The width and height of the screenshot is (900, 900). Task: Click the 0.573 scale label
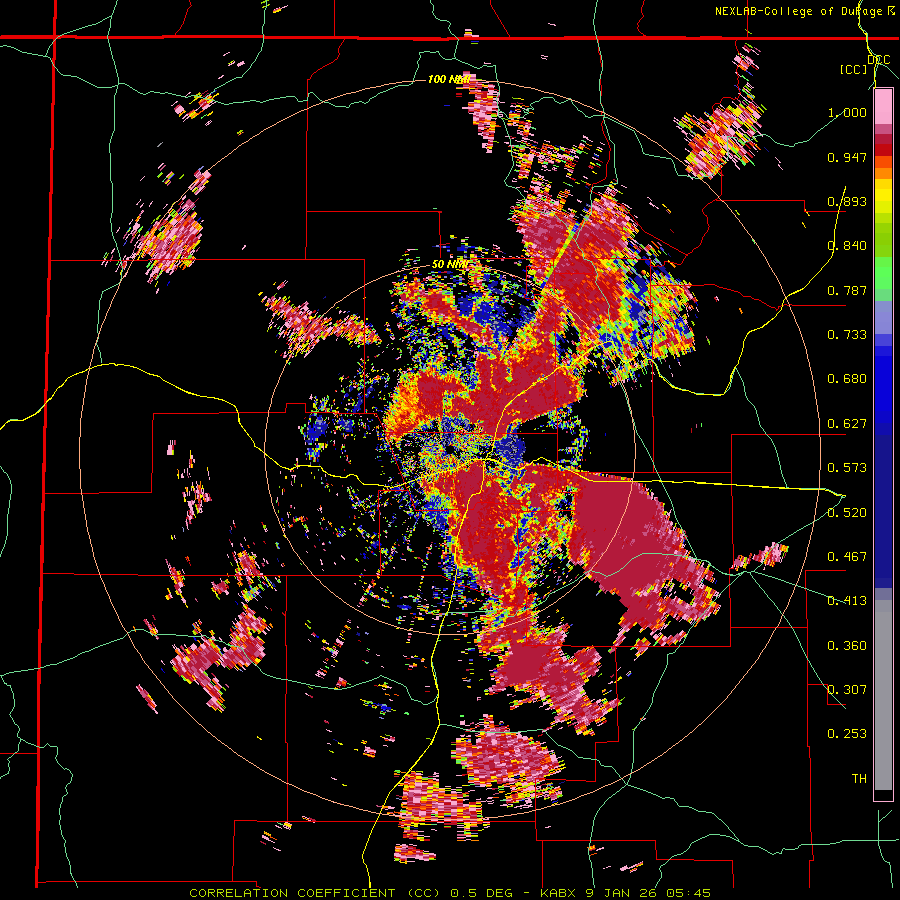point(847,468)
